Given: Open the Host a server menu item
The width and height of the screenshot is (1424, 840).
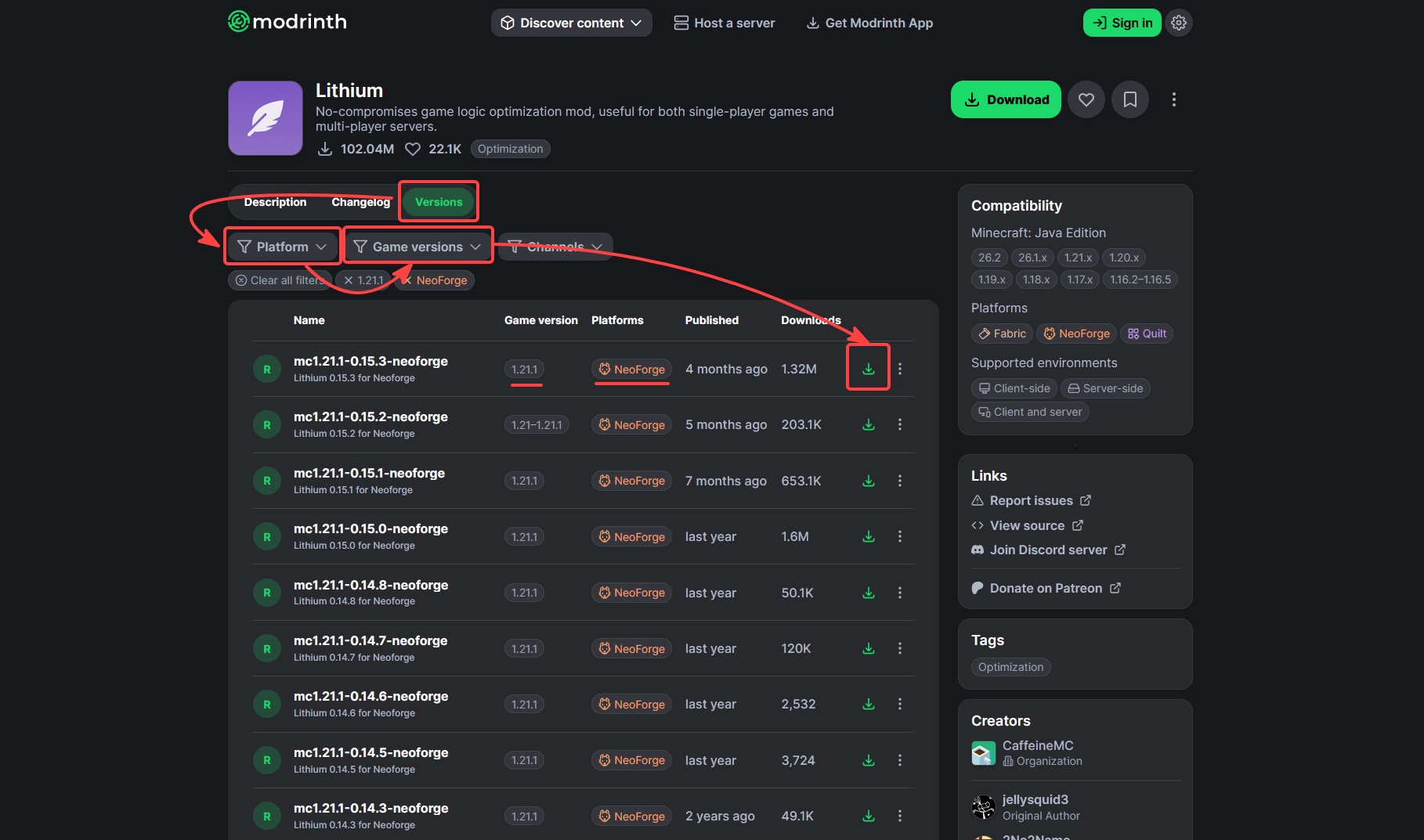Looking at the screenshot, I should pos(725,23).
